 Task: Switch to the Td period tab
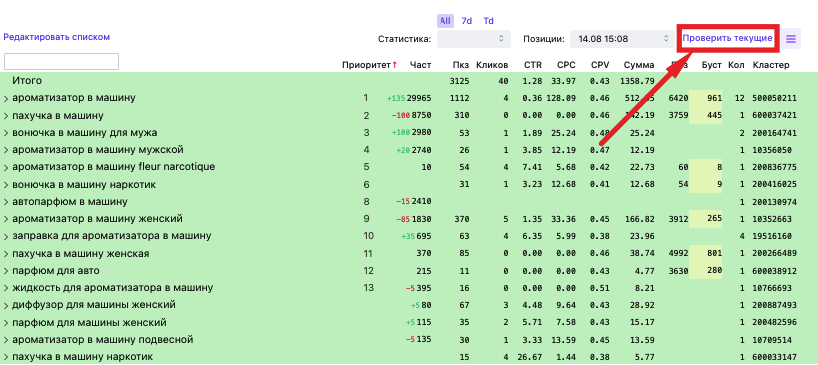coord(488,21)
